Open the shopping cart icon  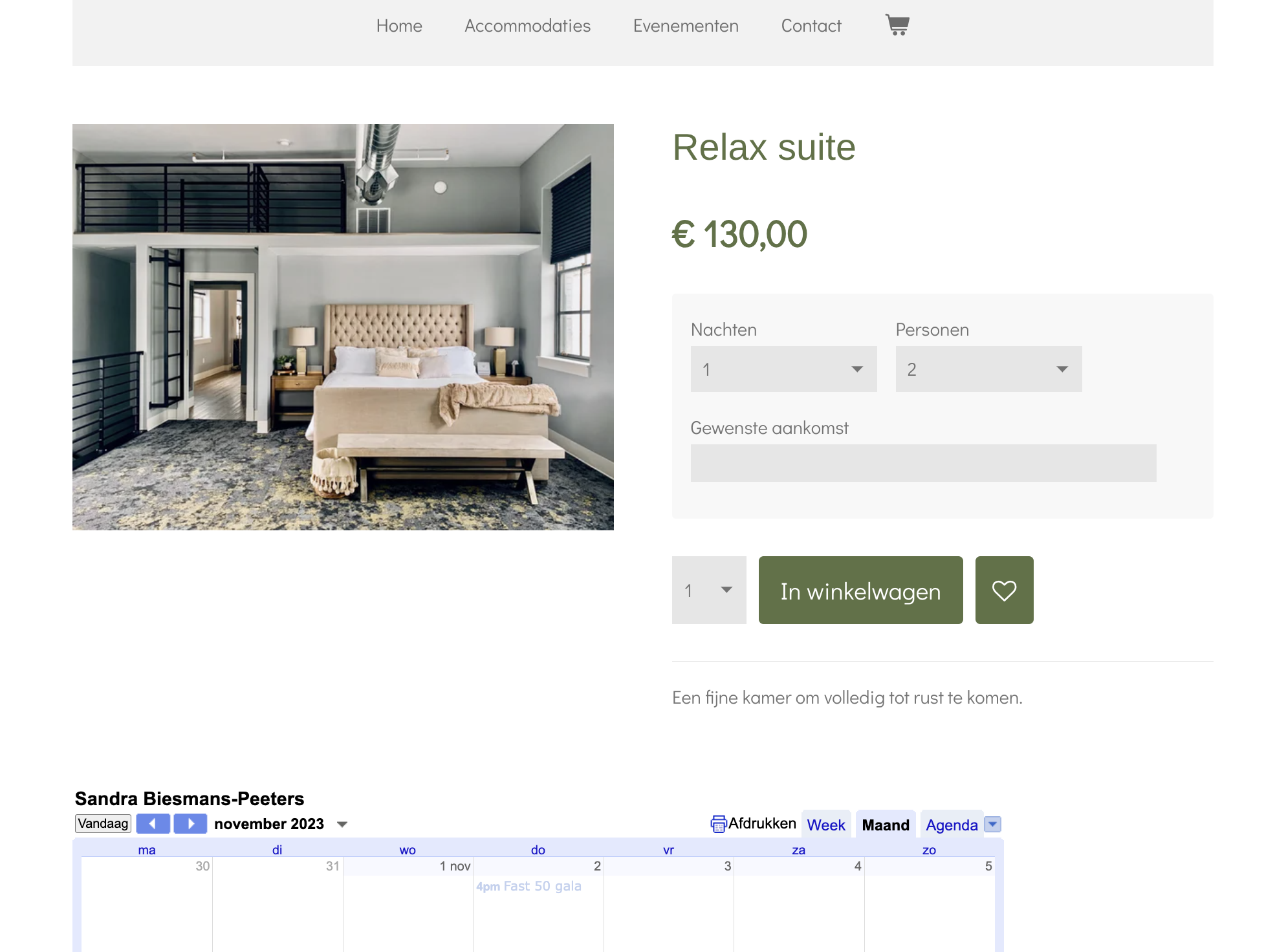897,25
